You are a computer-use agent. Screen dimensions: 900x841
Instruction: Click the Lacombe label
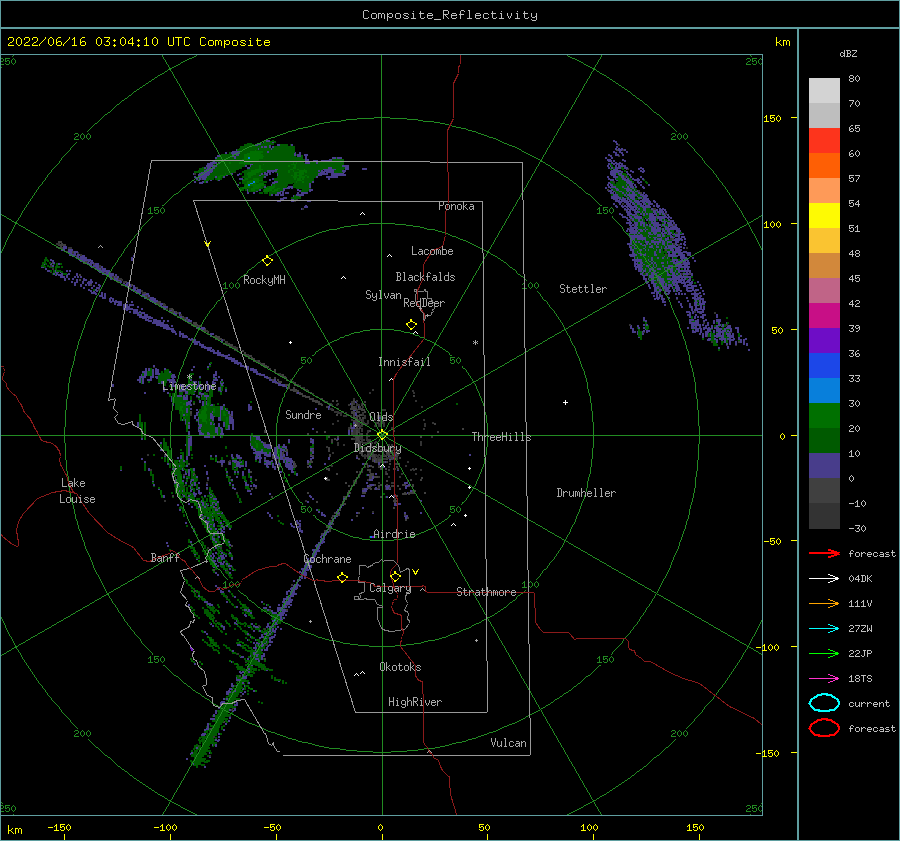(432, 251)
